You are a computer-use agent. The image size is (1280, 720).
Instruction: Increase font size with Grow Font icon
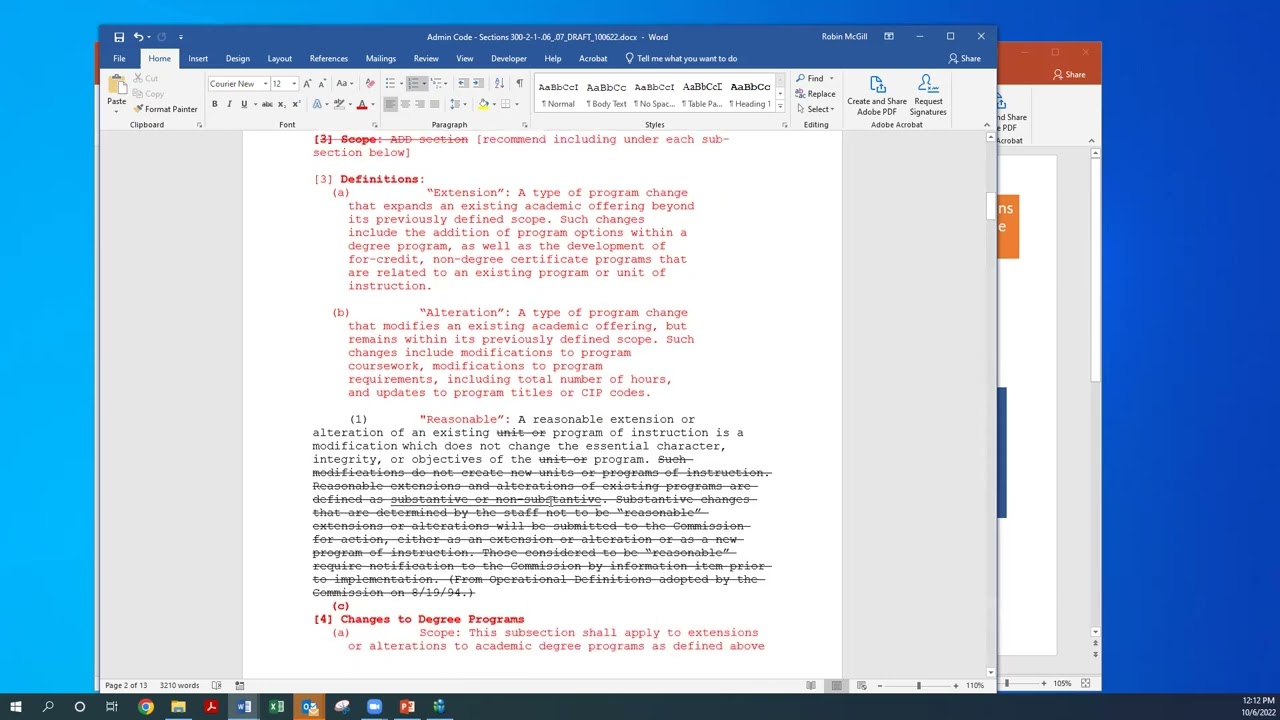click(307, 84)
